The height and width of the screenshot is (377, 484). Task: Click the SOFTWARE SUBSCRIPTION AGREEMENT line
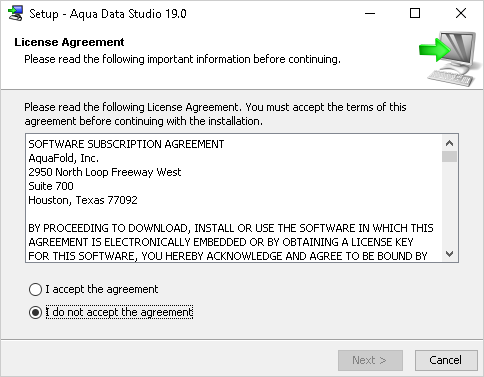coord(126,144)
